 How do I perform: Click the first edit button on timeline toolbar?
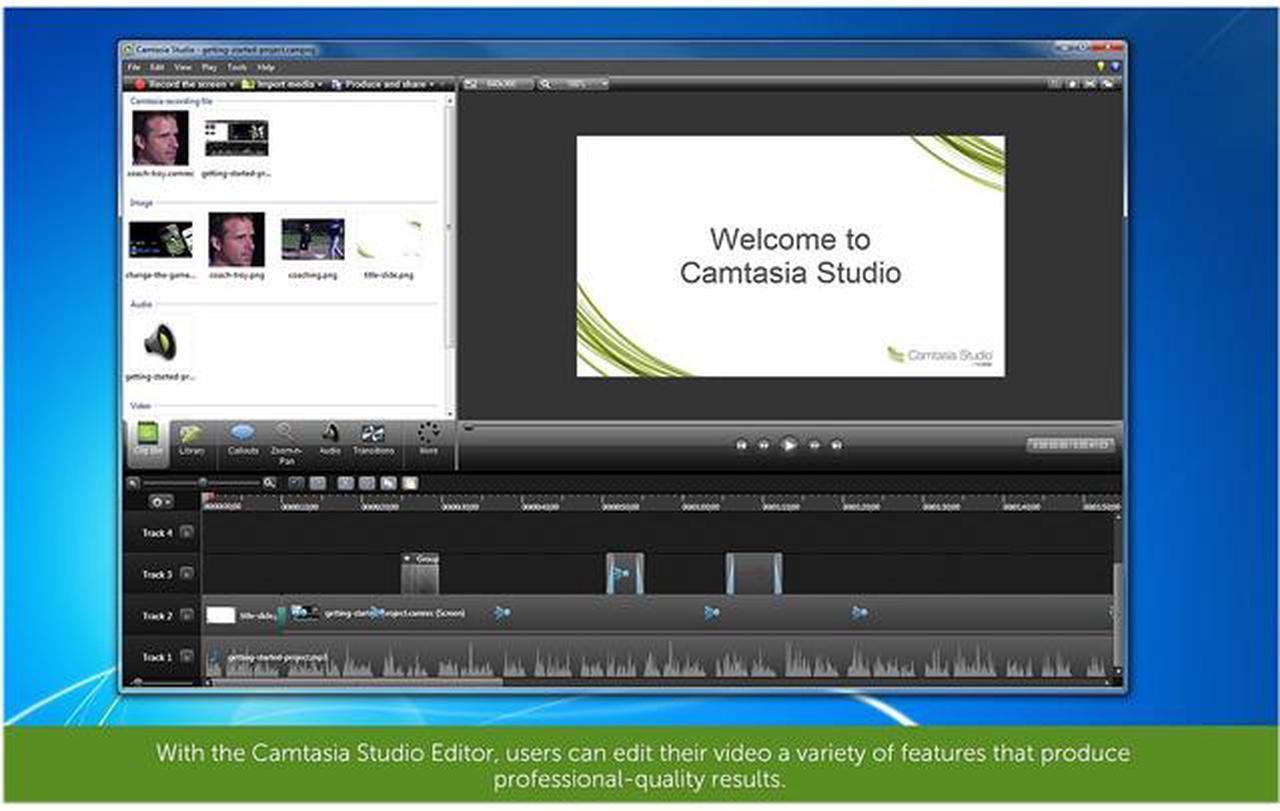tap(297, 483)
